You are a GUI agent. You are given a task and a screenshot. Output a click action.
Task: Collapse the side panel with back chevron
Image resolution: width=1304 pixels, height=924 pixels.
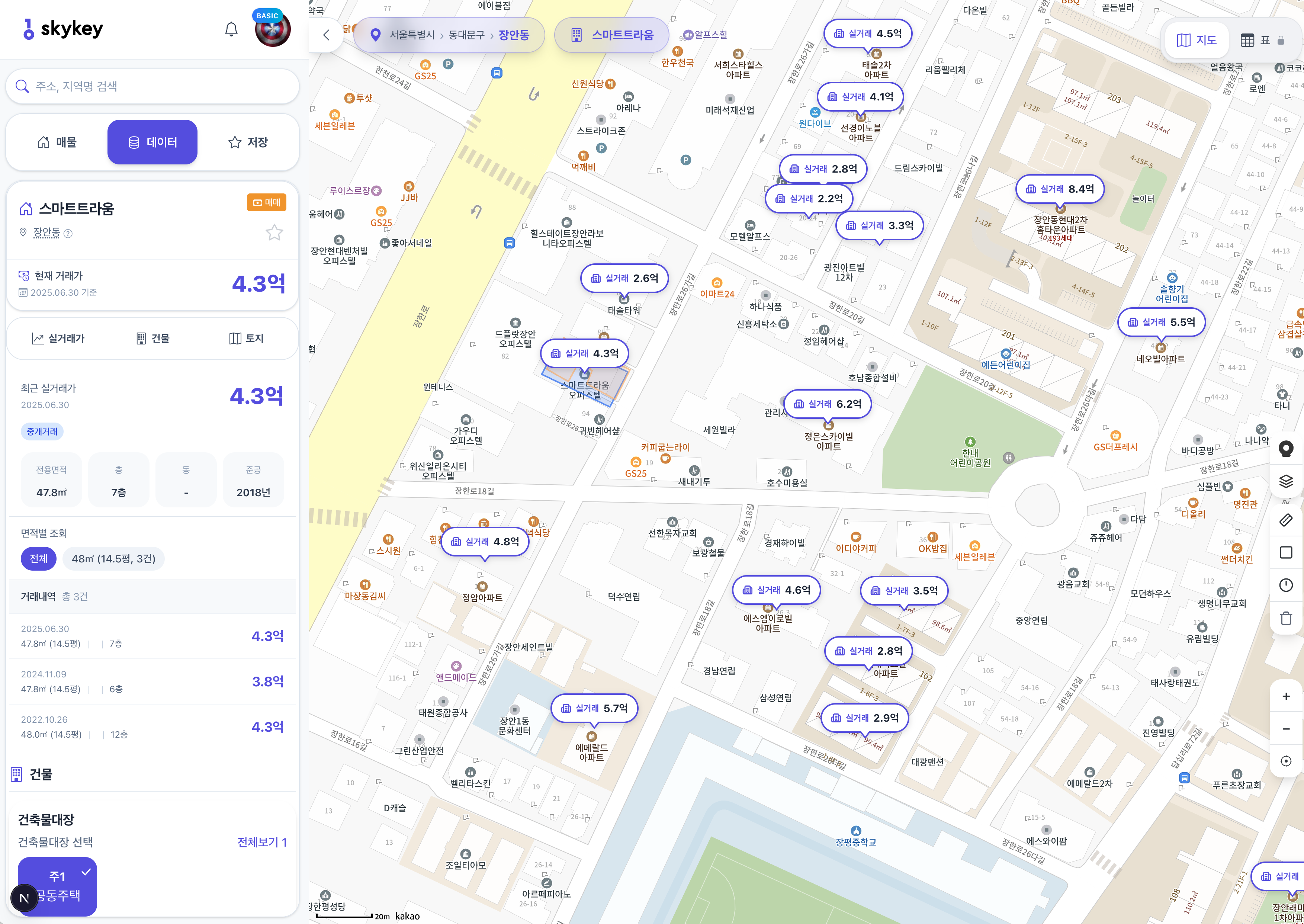[326, 35]
